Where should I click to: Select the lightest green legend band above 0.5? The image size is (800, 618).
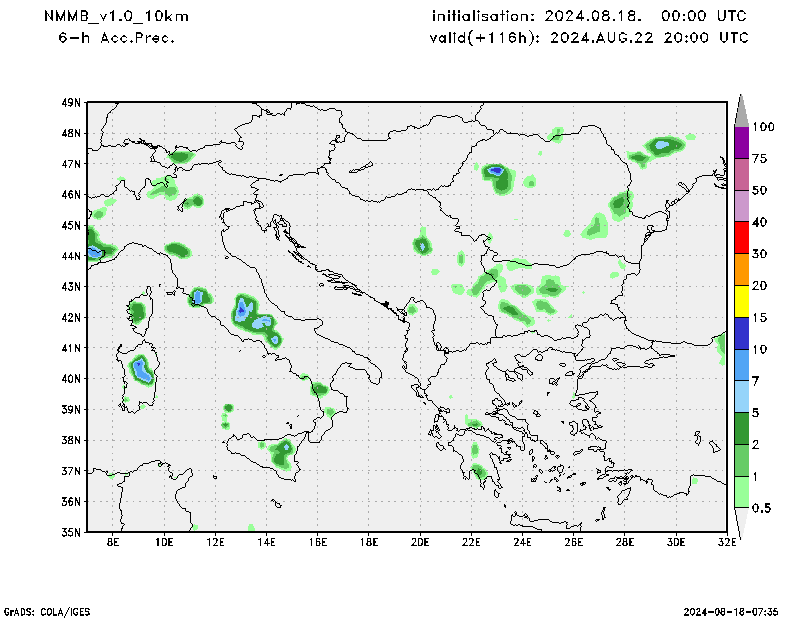[742, 492]
